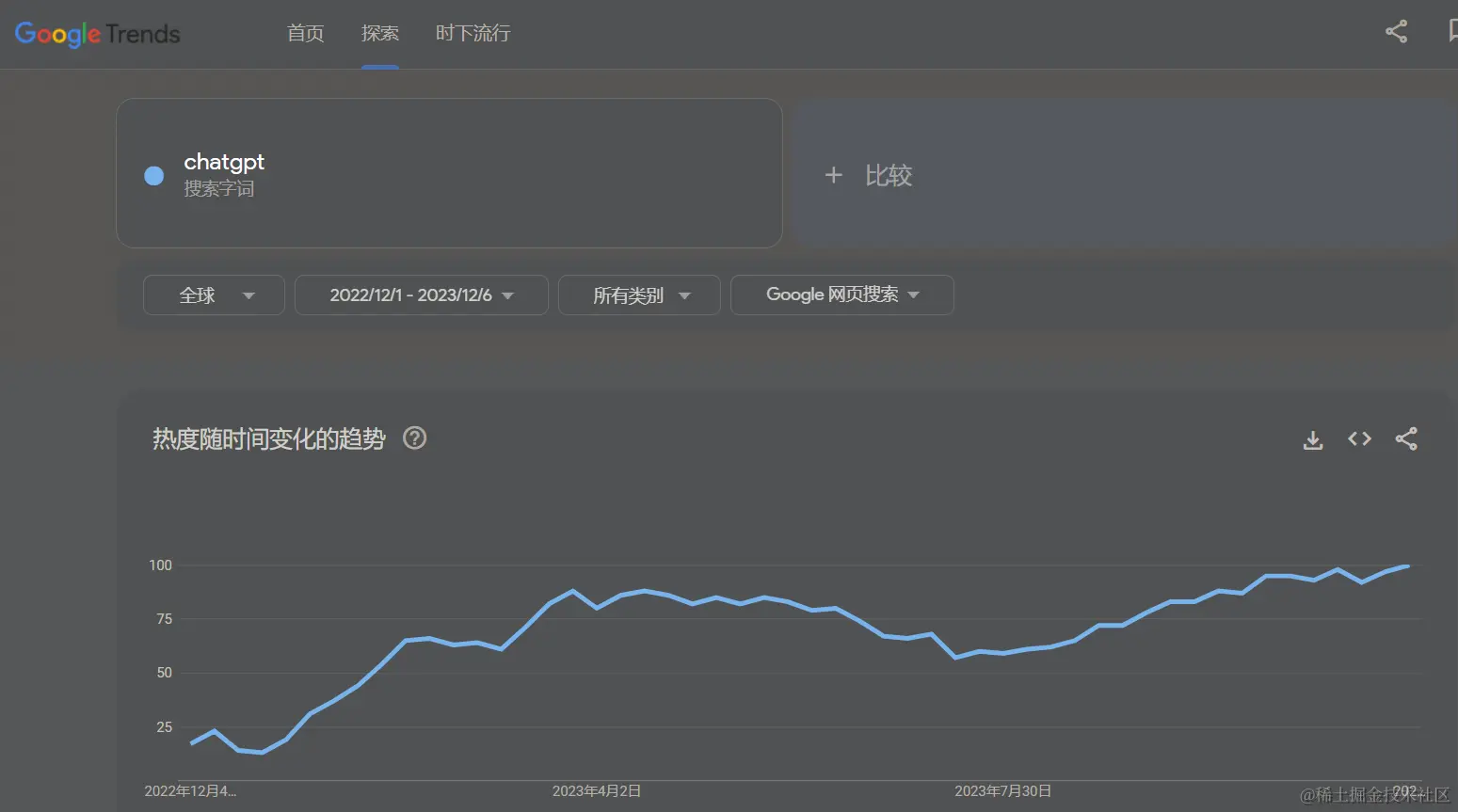Click the 75 axis label
Screen dimensions: 1458x812
(165, 618)
